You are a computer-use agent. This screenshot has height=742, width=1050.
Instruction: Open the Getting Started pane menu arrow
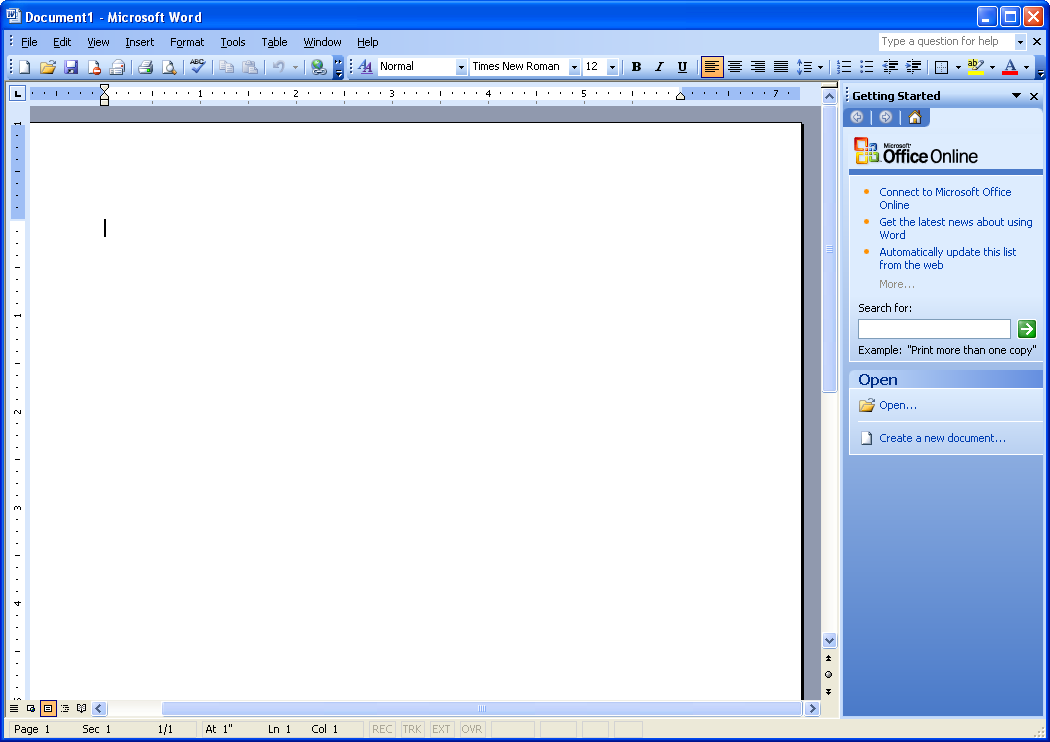click(x=1016, y=96)
